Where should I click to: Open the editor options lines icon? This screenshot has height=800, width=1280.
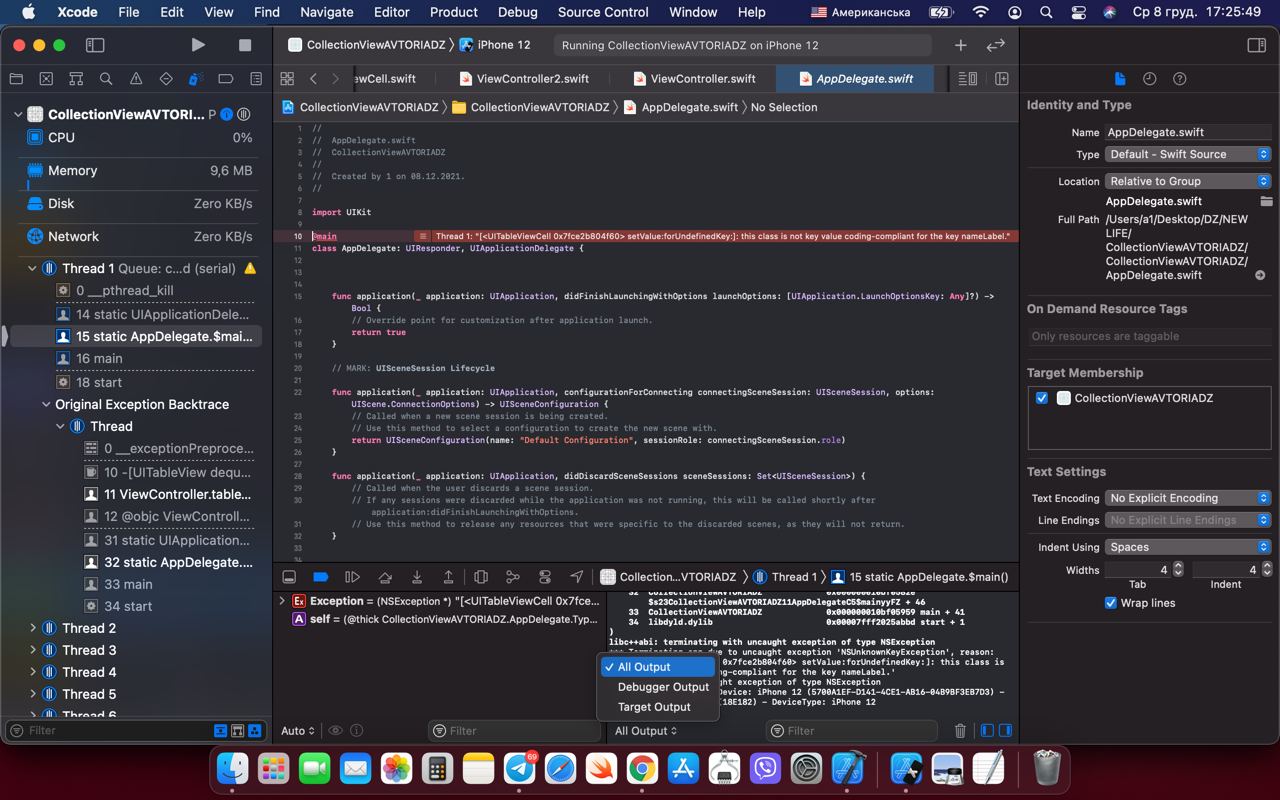(x=968, y=78)
